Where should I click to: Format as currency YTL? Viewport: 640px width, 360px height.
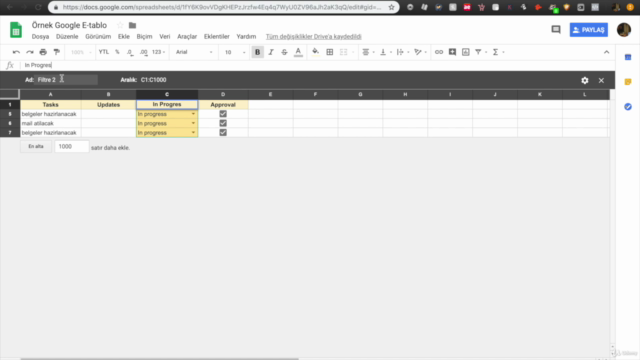point(104,52)
